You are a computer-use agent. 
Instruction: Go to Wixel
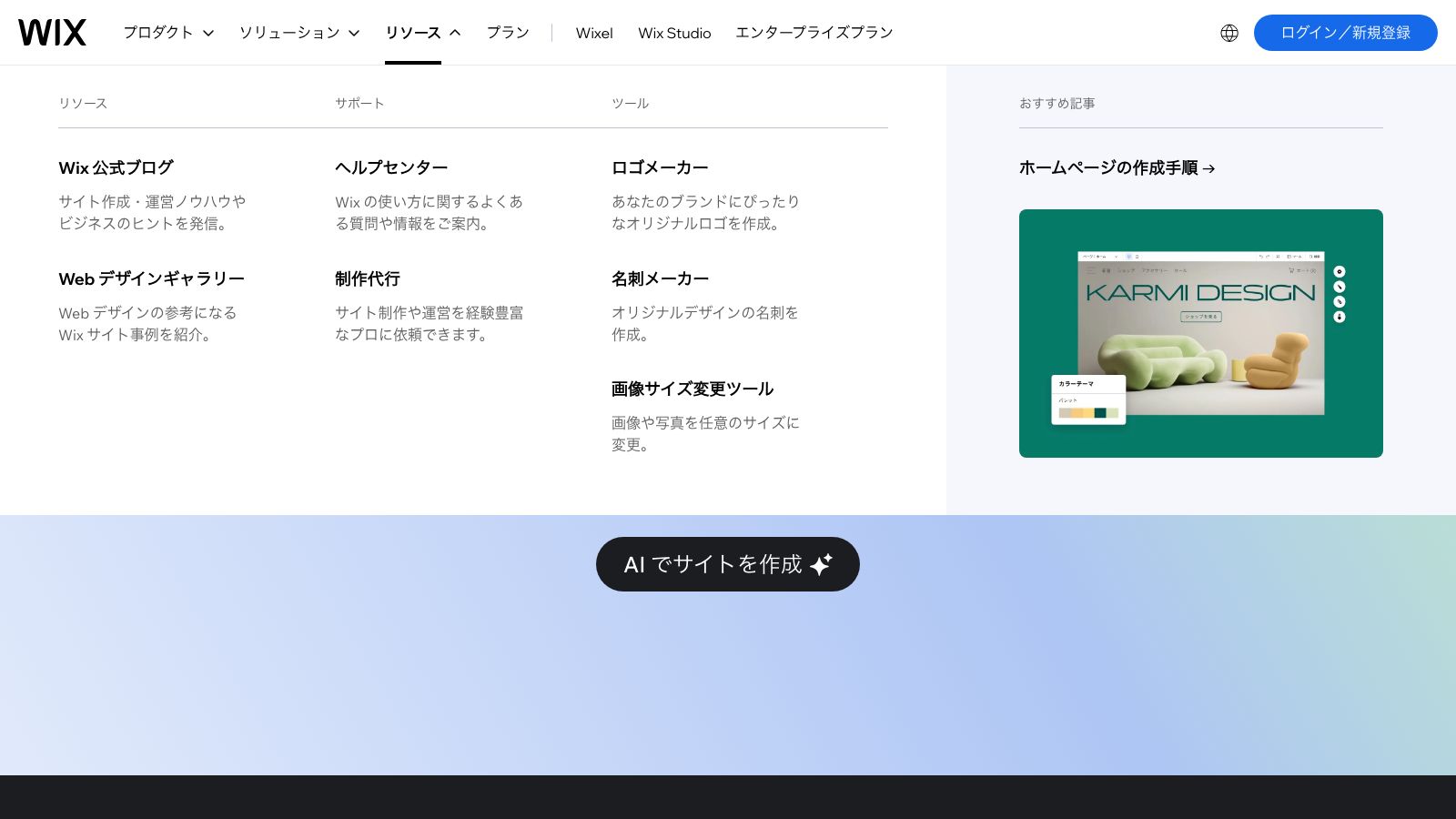coord(594,33)
